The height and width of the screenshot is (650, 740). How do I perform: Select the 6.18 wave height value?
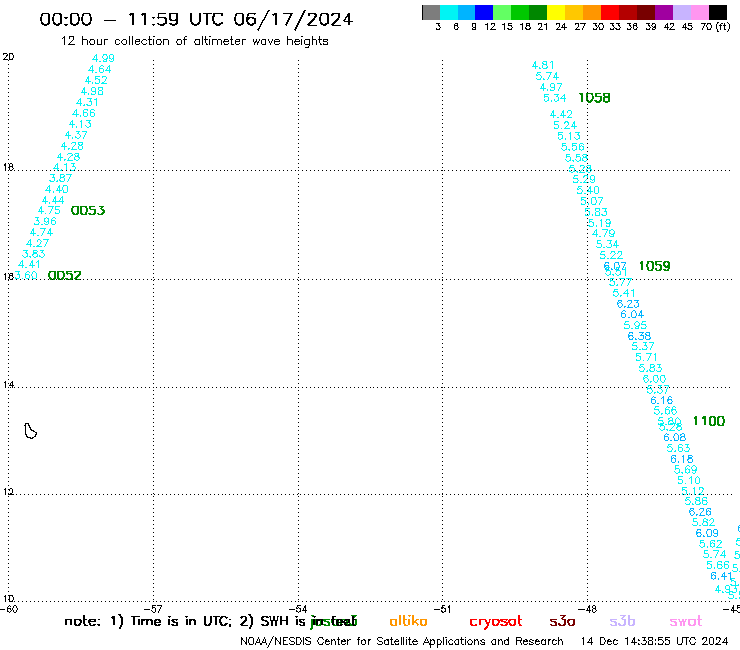[682, 459]
